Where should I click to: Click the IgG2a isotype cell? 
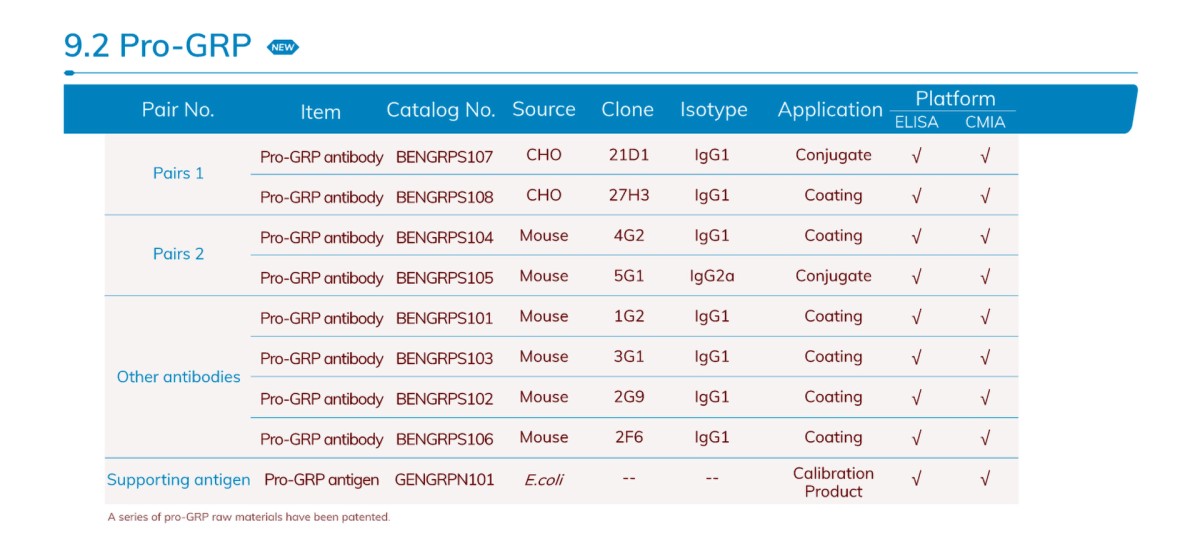[712, 277]
